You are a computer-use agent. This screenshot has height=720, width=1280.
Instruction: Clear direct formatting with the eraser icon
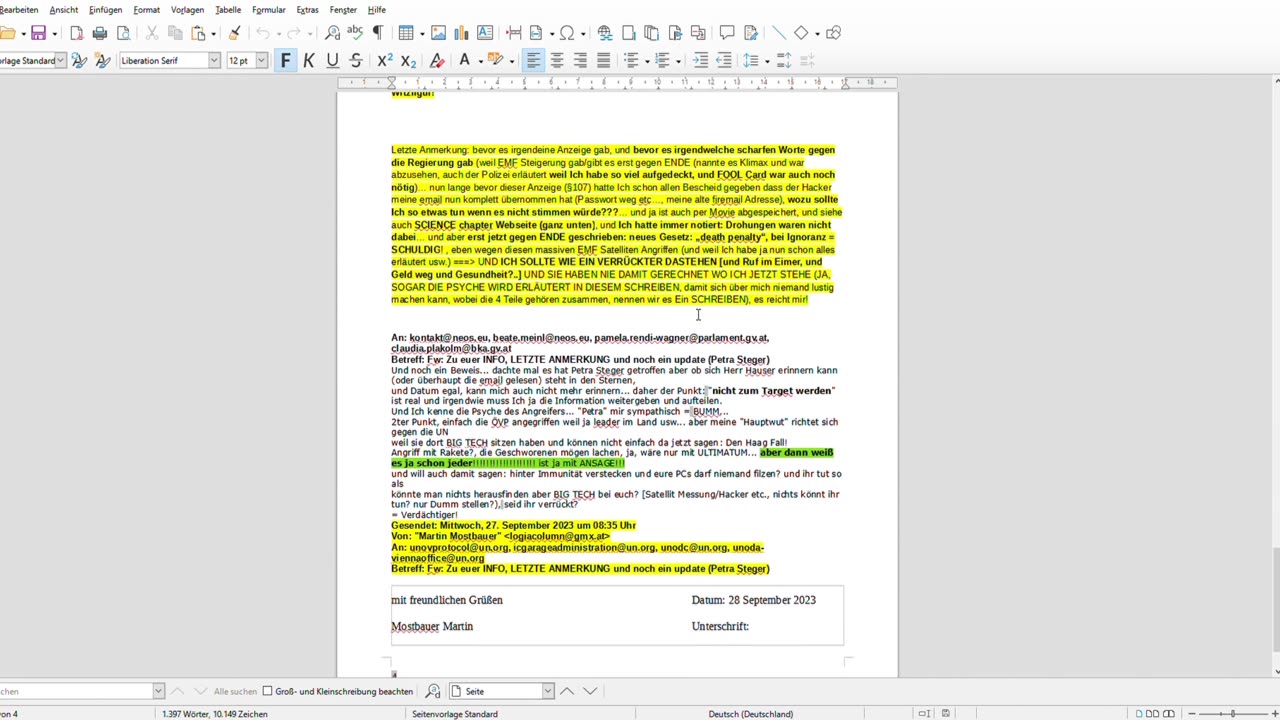(437, 61)
